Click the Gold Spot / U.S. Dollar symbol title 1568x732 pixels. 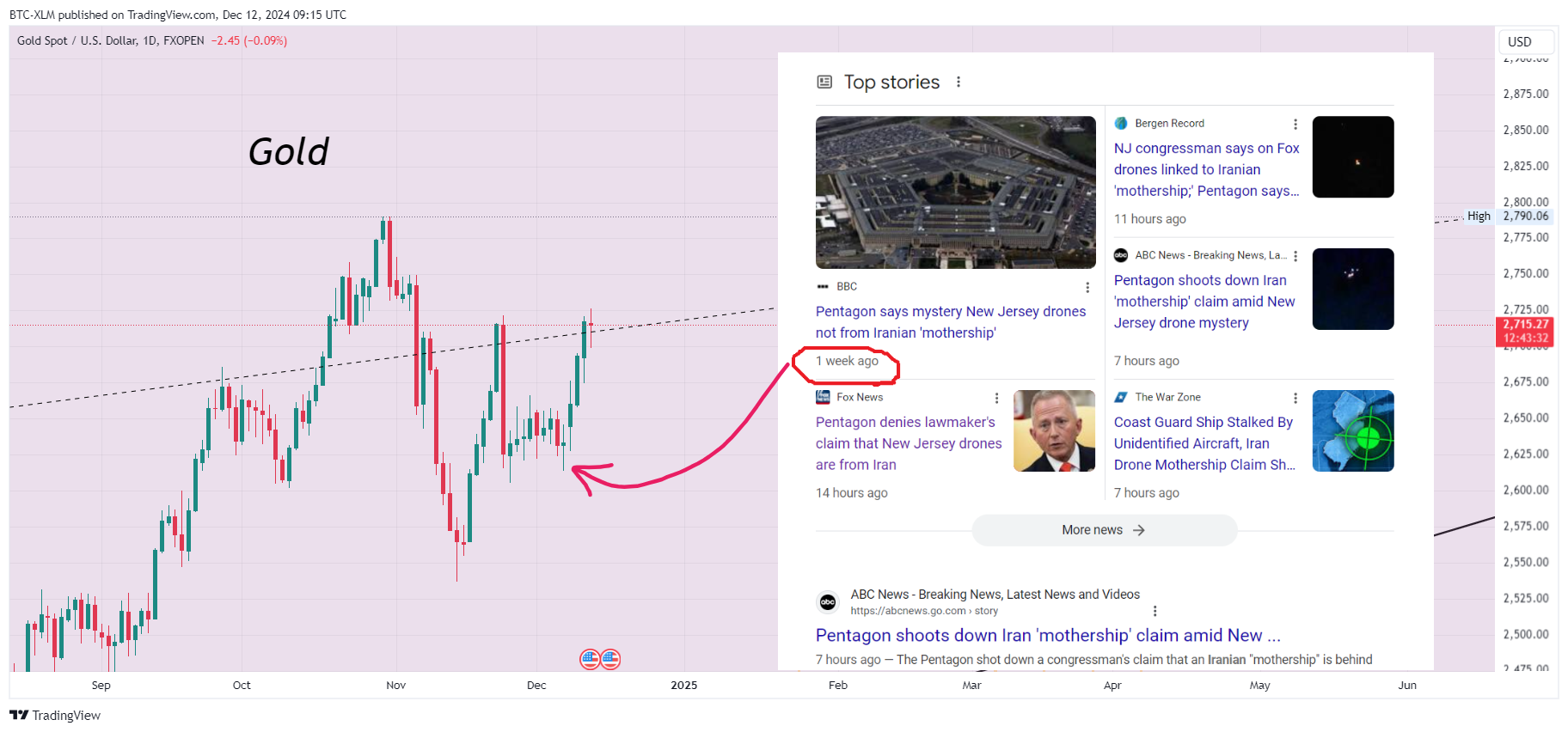point(111,40)
